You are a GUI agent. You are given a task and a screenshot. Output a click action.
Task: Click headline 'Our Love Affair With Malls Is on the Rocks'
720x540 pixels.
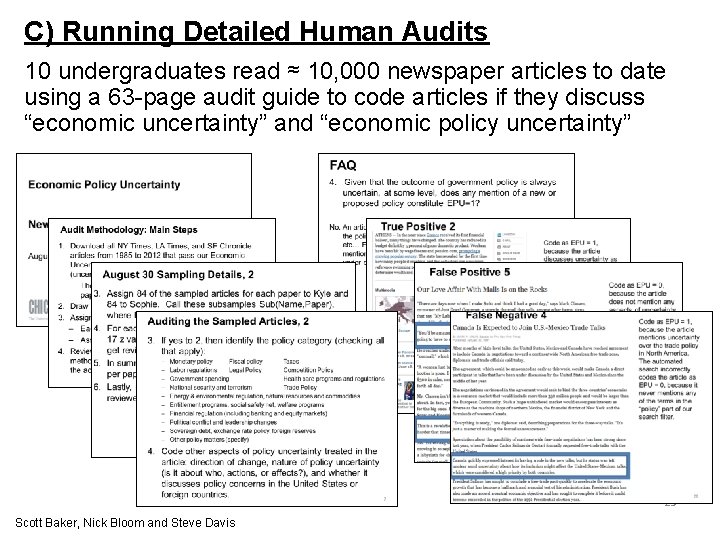point(482,289)
